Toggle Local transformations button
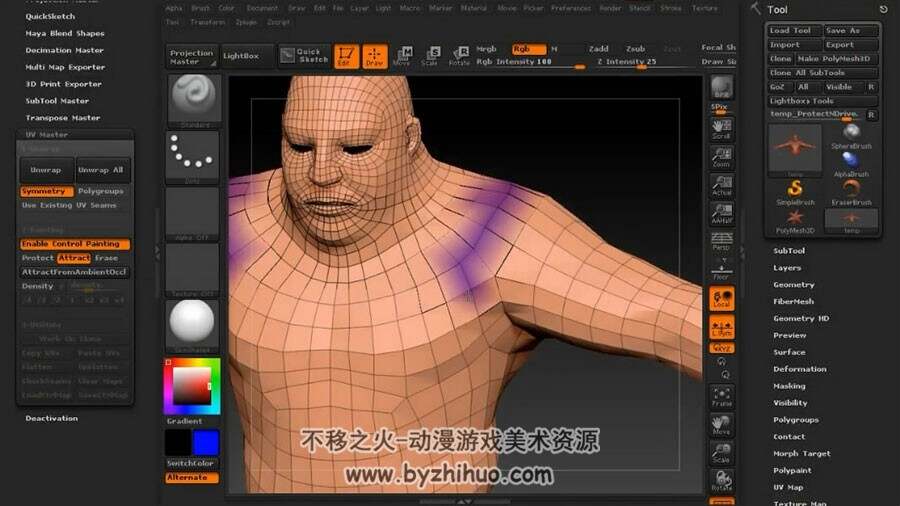This screenshot has height=506, width=900. [721, 299]
